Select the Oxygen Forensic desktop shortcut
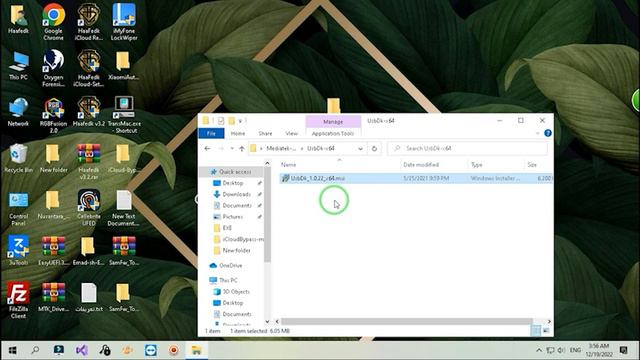 tap(53, 68)
